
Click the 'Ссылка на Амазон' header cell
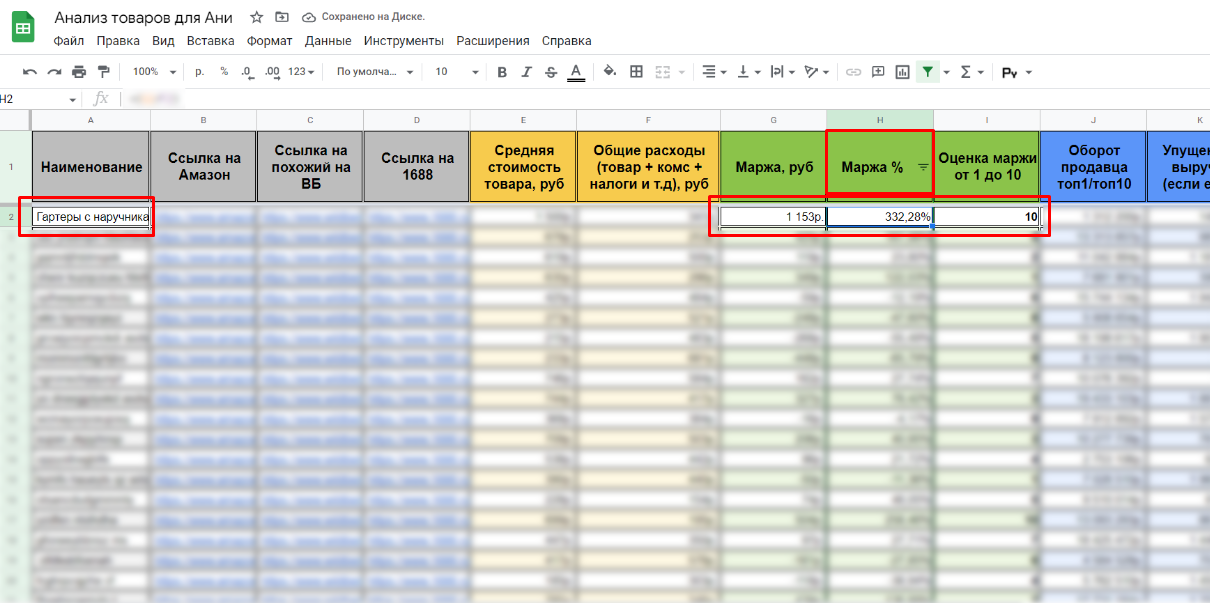tap(204, 167)
